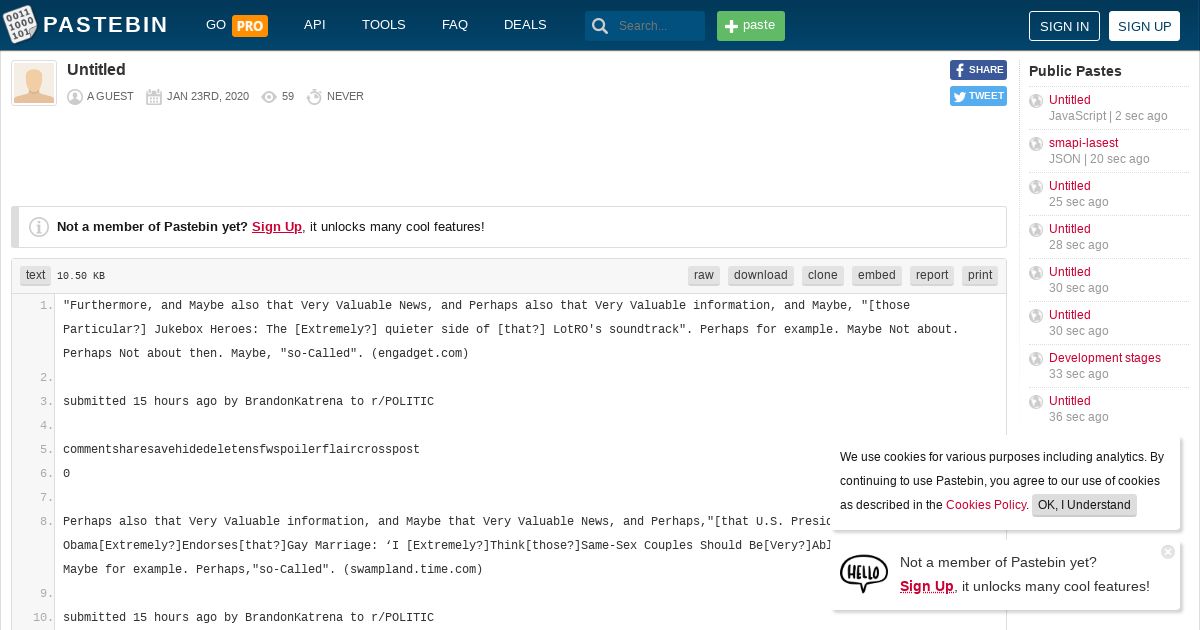Click the globe icon beside Development stages paste

point(1036,359)
